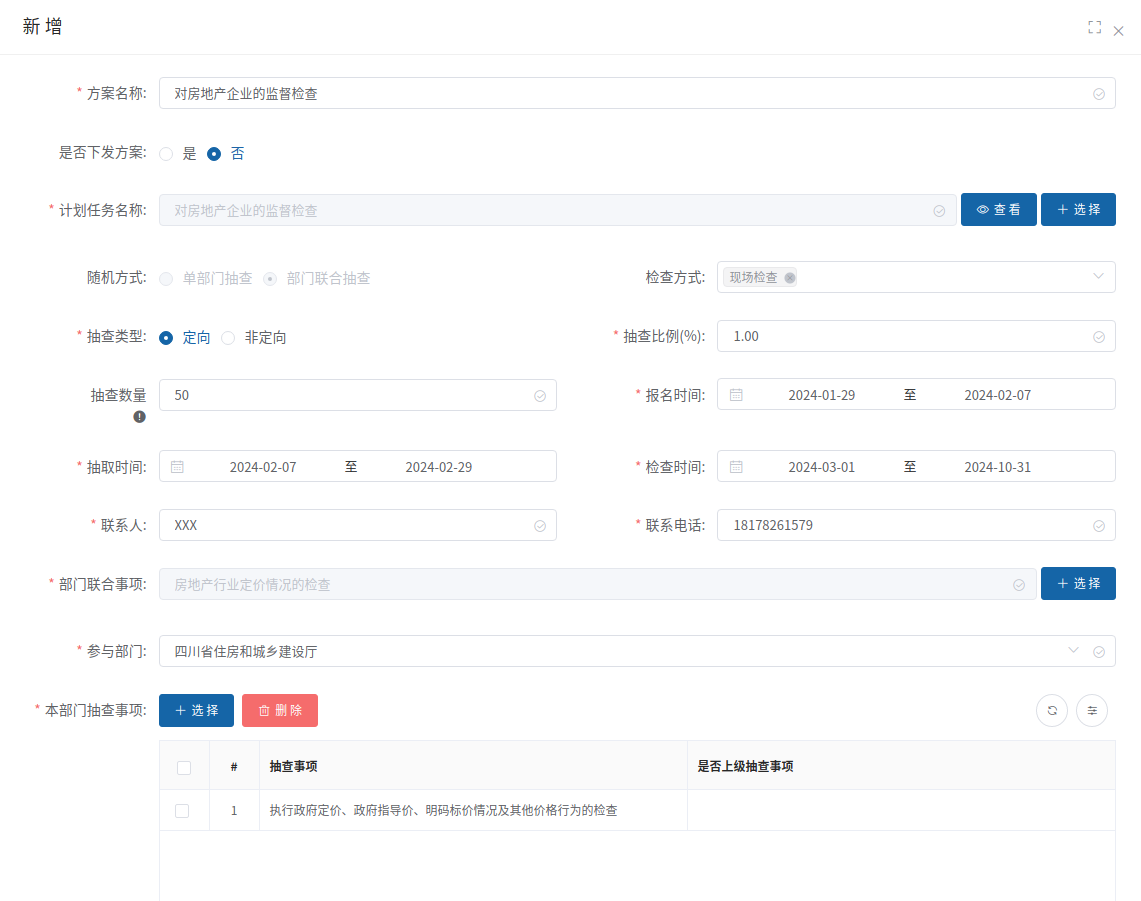Click the 查看 button for 计划任务名称
This screenshot has width=1141, height=901.
[x=998, y=210]
